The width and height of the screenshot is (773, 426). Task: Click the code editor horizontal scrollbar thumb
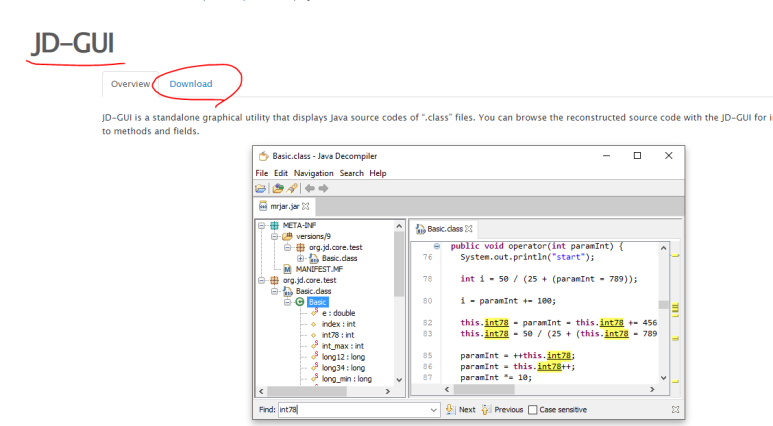(x=484, y=390)
